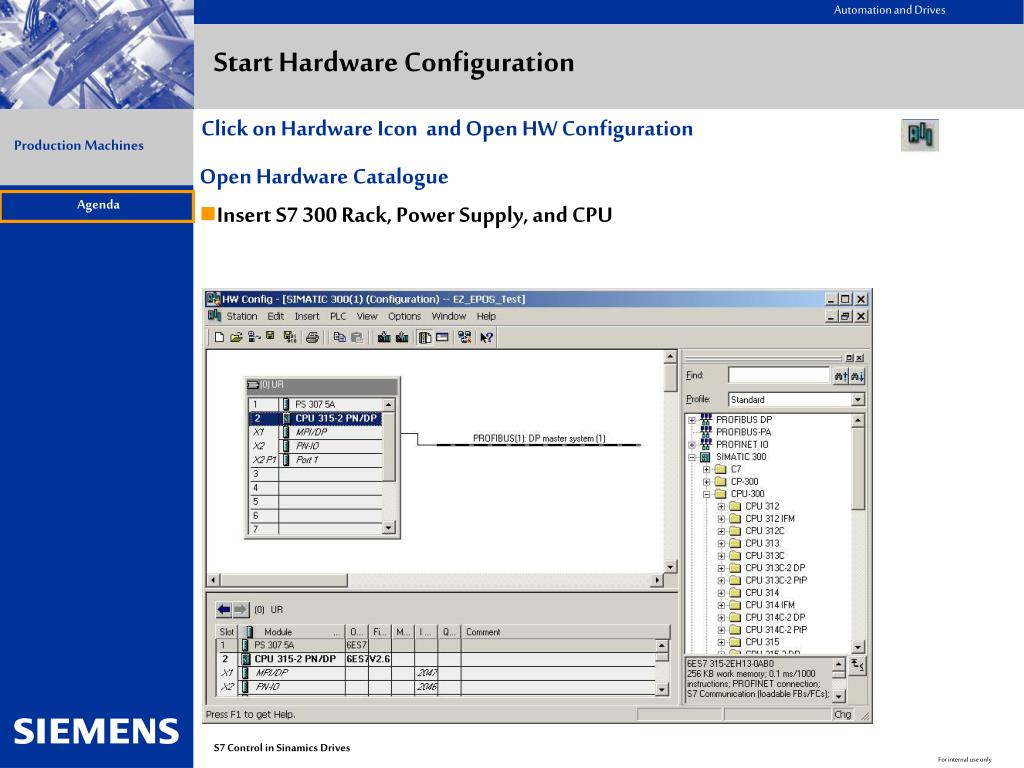The height and width of the screenshot is (768, 1024).
Task: Click the Agenda button in sidebar
Action: (97, 205)
